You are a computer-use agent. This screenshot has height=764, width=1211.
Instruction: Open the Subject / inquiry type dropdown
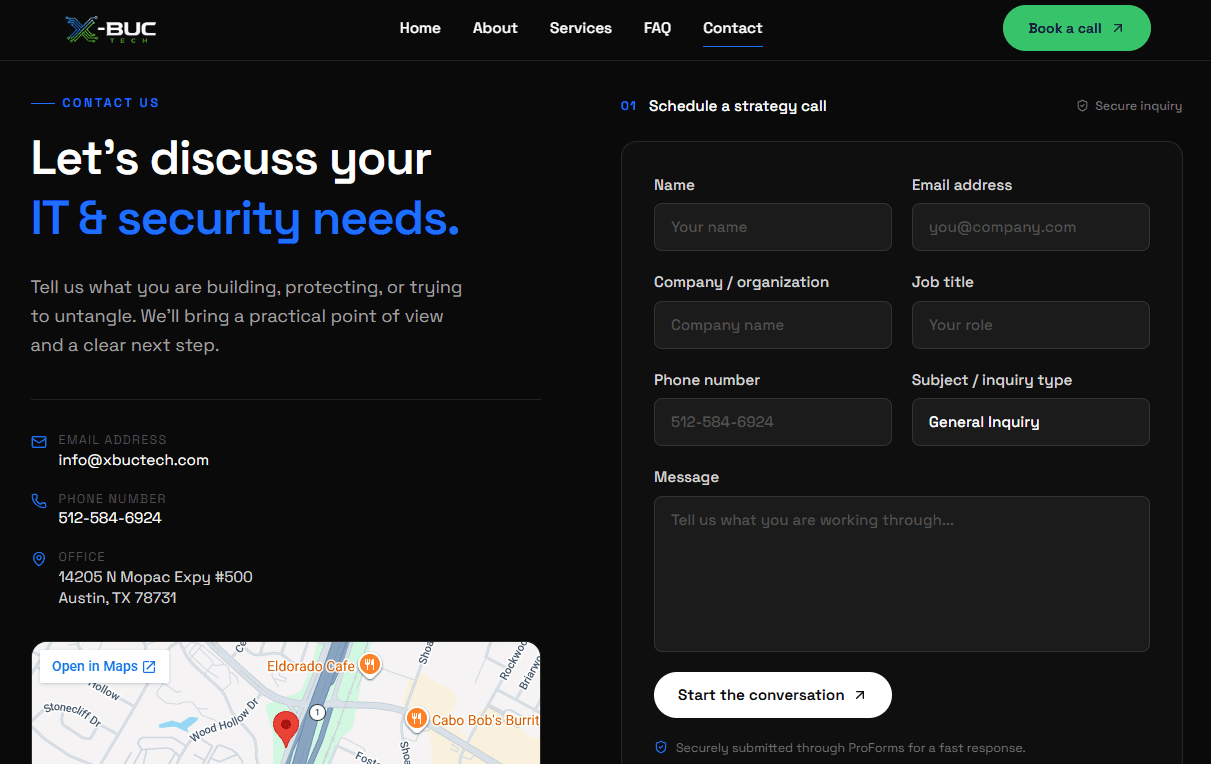[x=1031, y=422]
